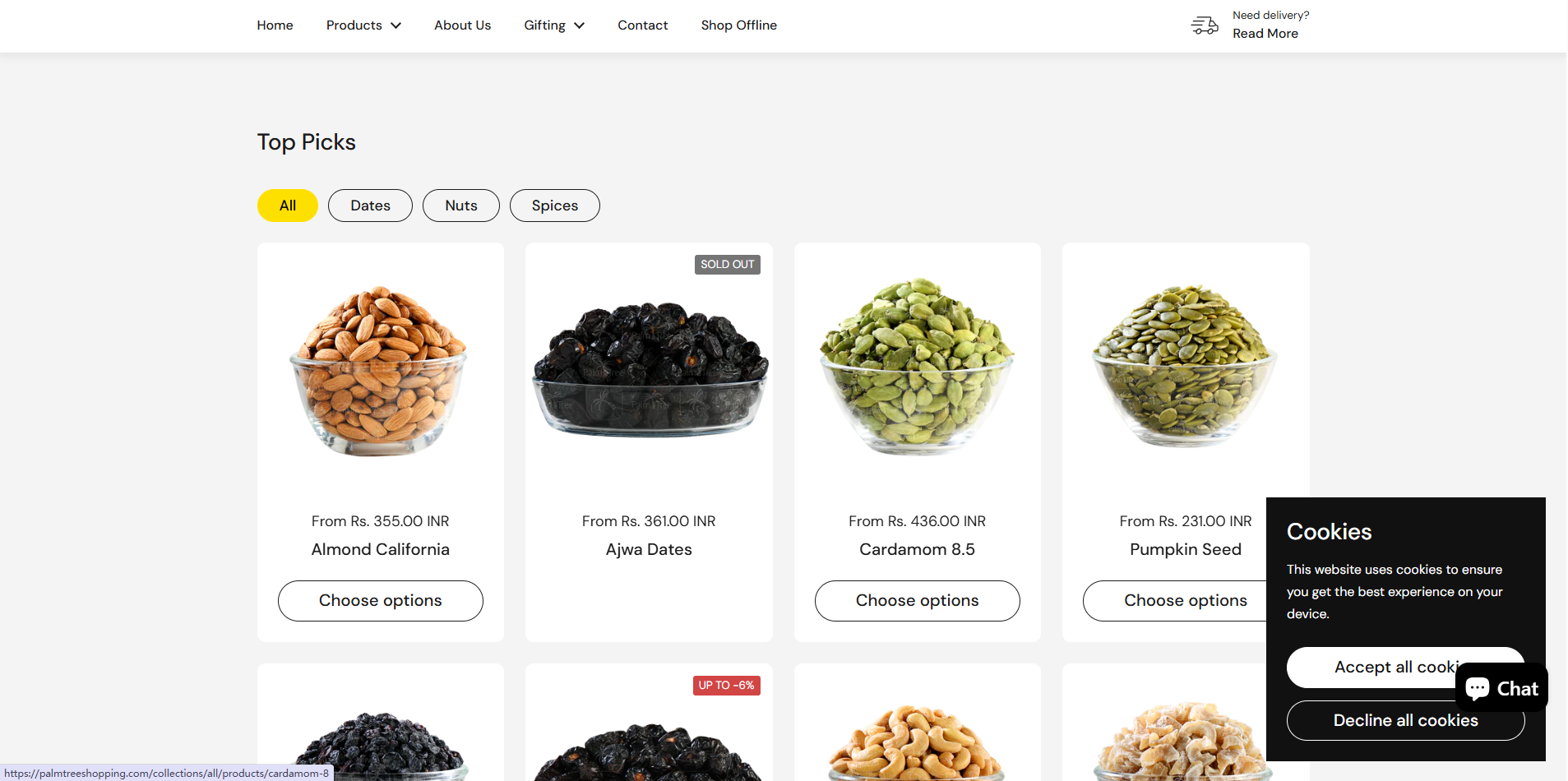
Task: Open the Pumpkin Seed product image
Action: coord(1185,367)
